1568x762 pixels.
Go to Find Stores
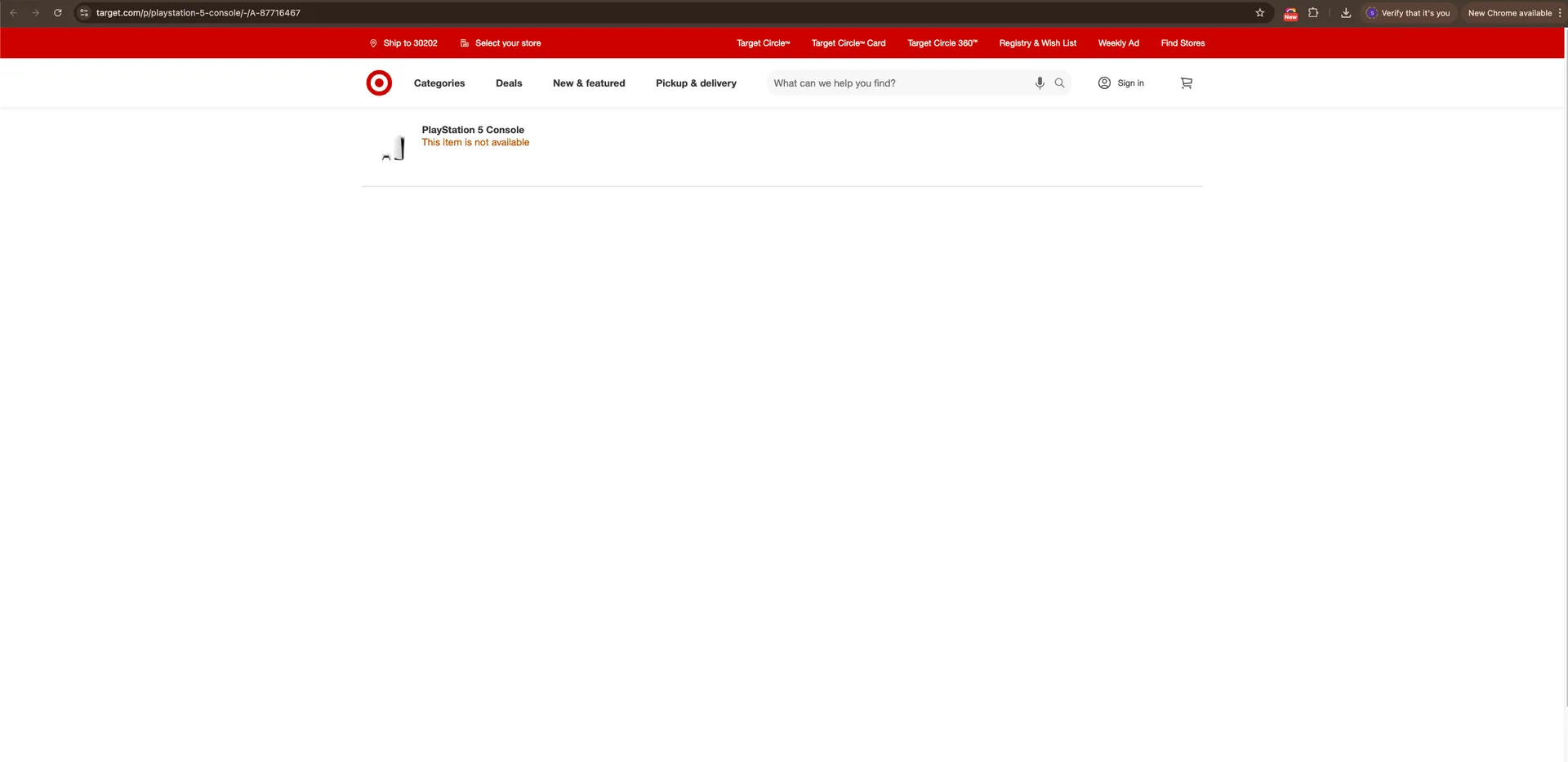point(1183,43)
